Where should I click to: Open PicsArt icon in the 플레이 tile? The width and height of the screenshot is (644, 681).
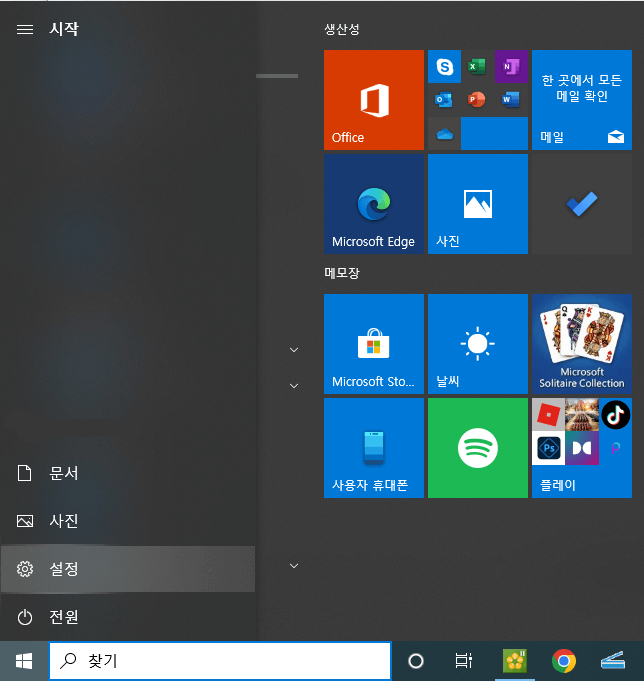pyautogui.click(x=615, y=448)
